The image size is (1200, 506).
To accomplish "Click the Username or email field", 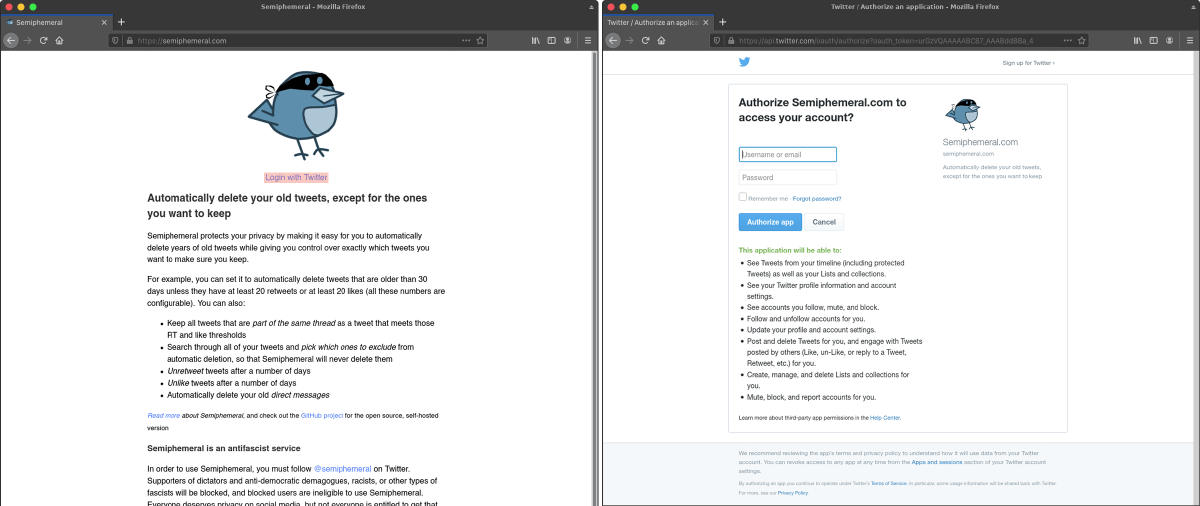I will [x=788, y=155].
